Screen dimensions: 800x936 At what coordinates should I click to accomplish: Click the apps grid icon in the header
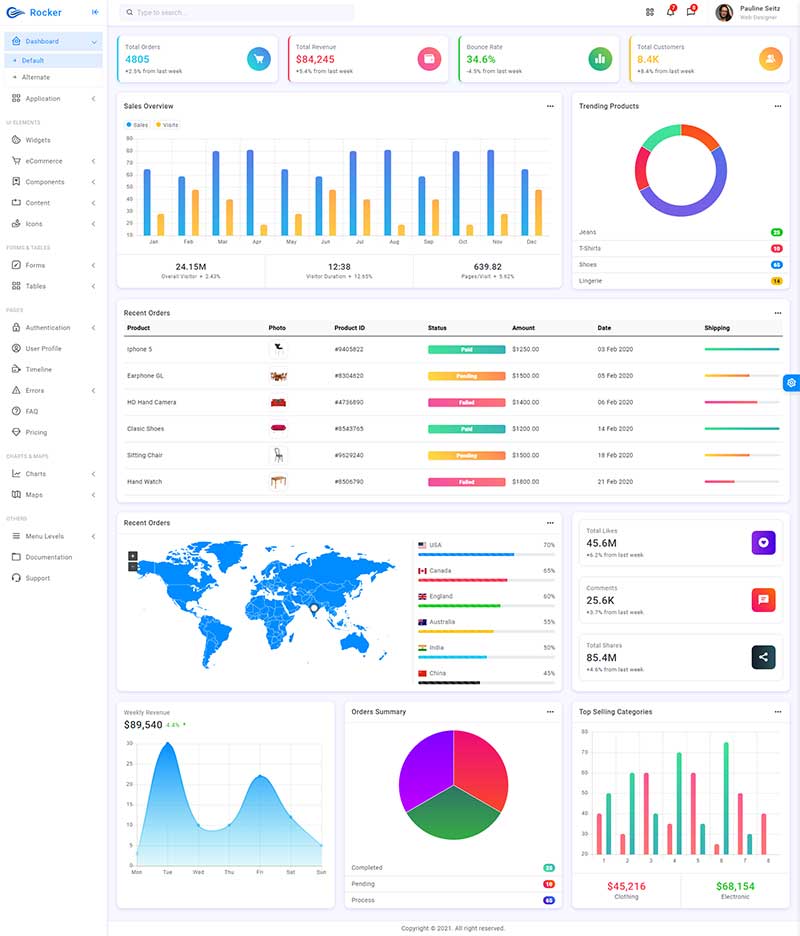point(650,11)
